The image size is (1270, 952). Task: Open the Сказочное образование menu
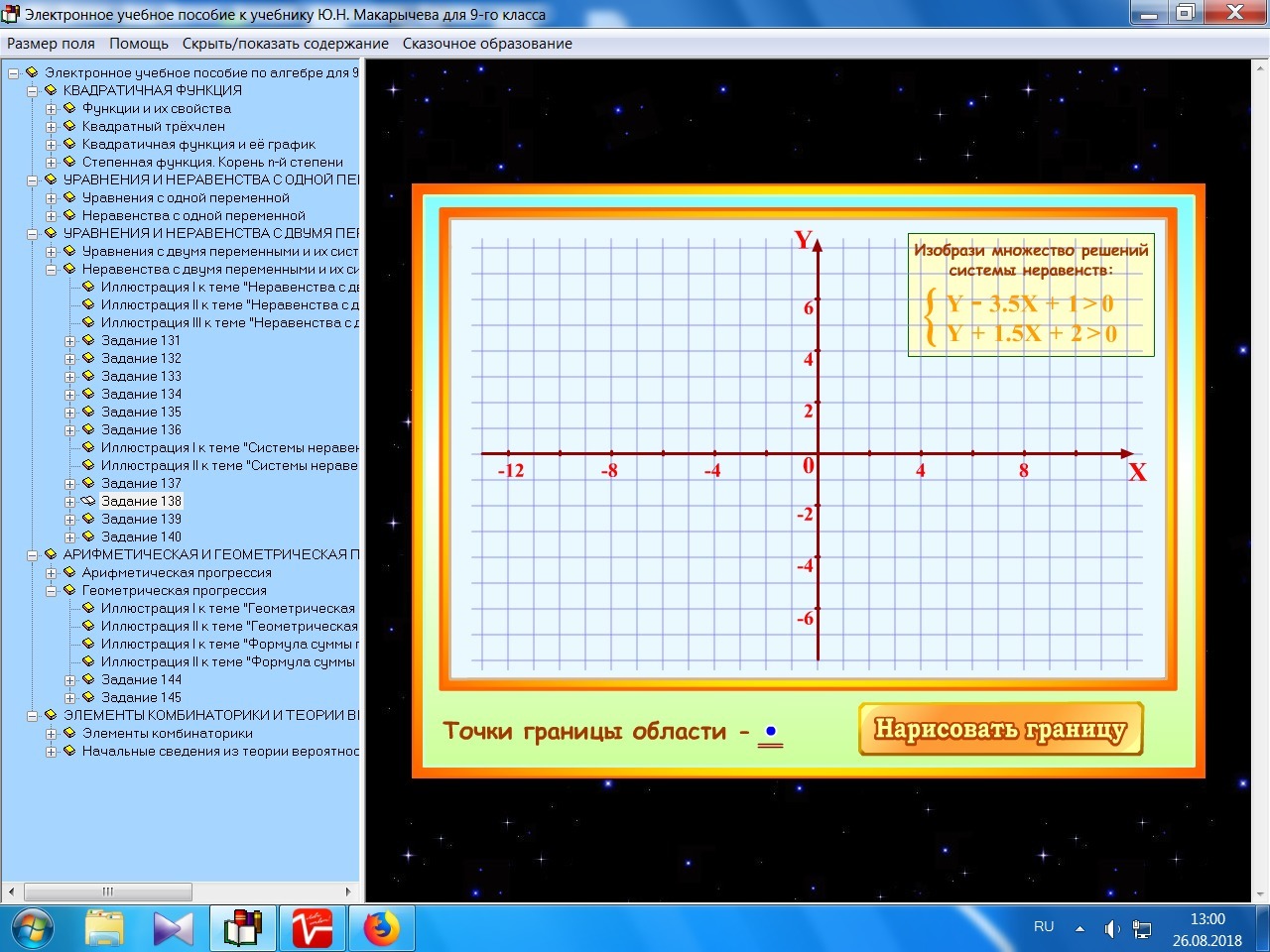487,44
